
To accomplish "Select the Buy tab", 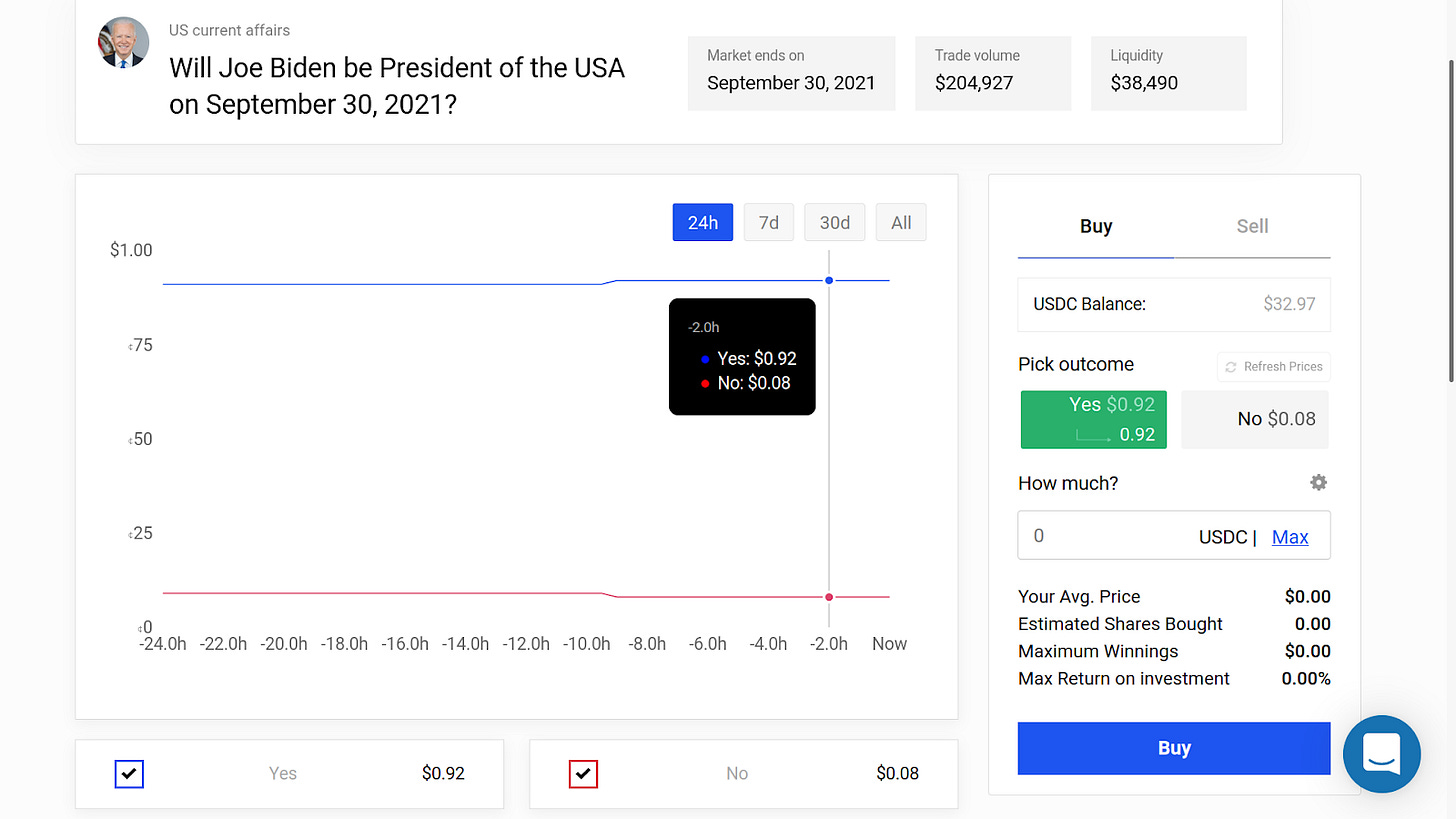I will pyautogui.click(x=1096, y=227).
